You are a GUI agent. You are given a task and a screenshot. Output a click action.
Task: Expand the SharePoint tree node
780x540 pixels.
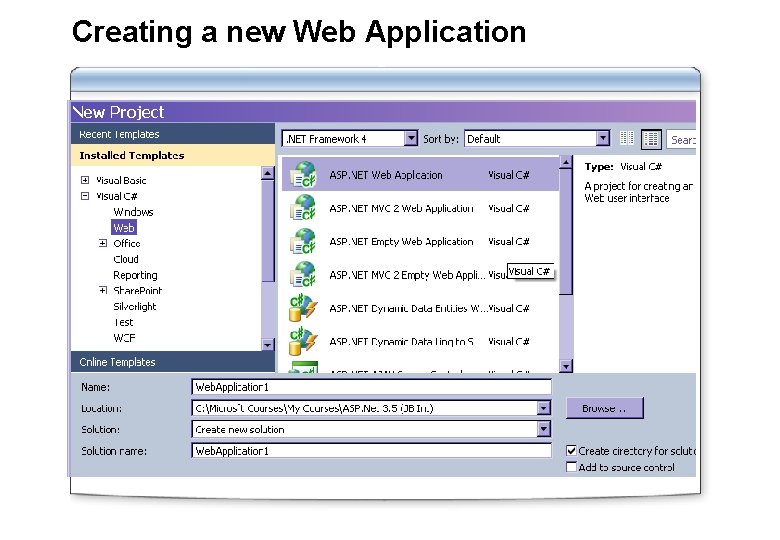[x=102, y=290]
